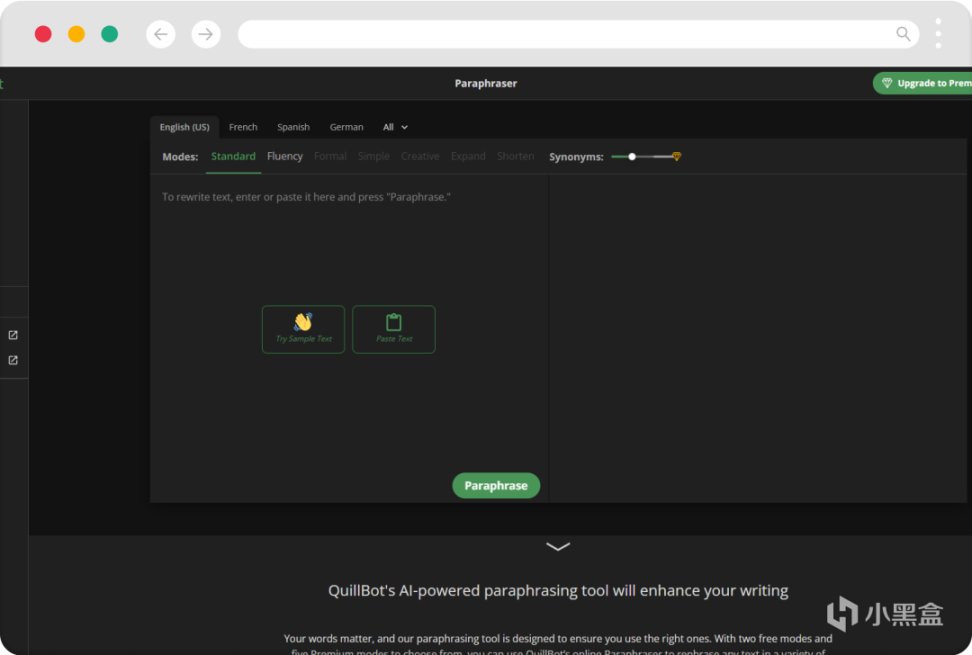The width and height of the screenshot is (972, 655).
Task: Click the Upgrade to Premium button
Action: coord(922,83)
